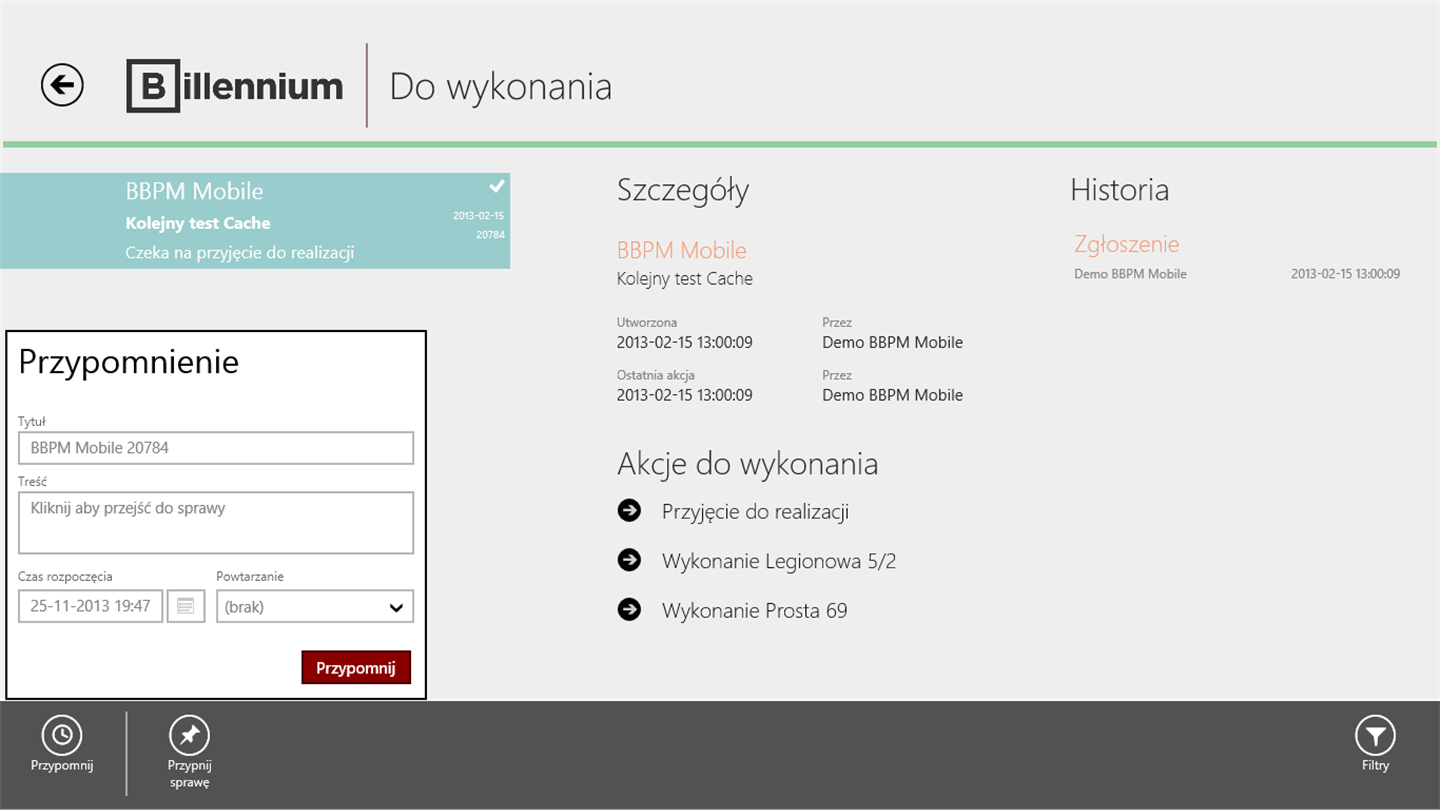Focus the Treść text area
Viewport: 1440px width, 810px height.
[x=216, y=523]
